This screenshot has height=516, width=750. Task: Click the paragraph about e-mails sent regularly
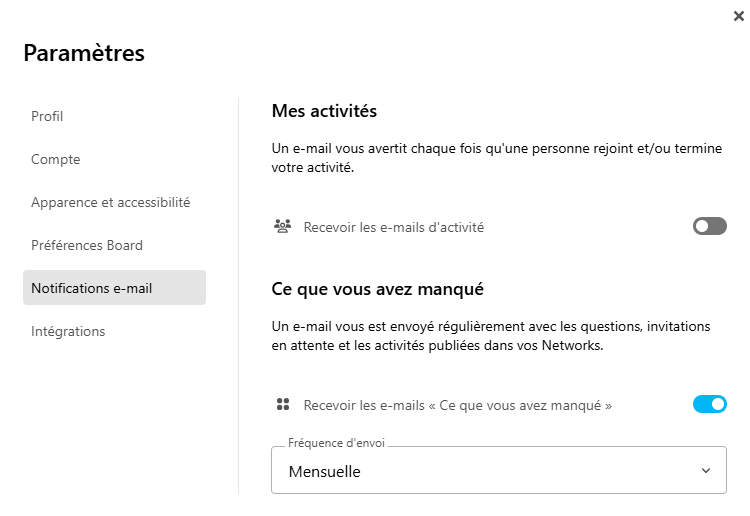(491, 336)
